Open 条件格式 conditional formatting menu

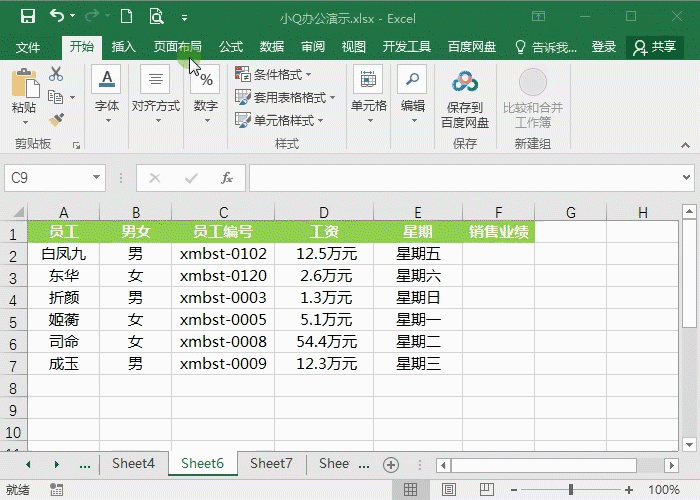pos(273,75)
